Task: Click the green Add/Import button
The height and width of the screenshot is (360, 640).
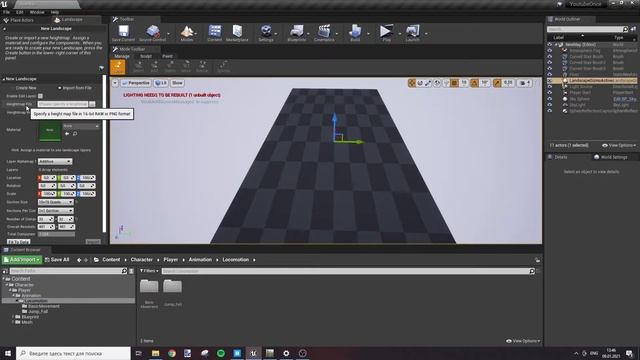Action: [x=22, y=260]
